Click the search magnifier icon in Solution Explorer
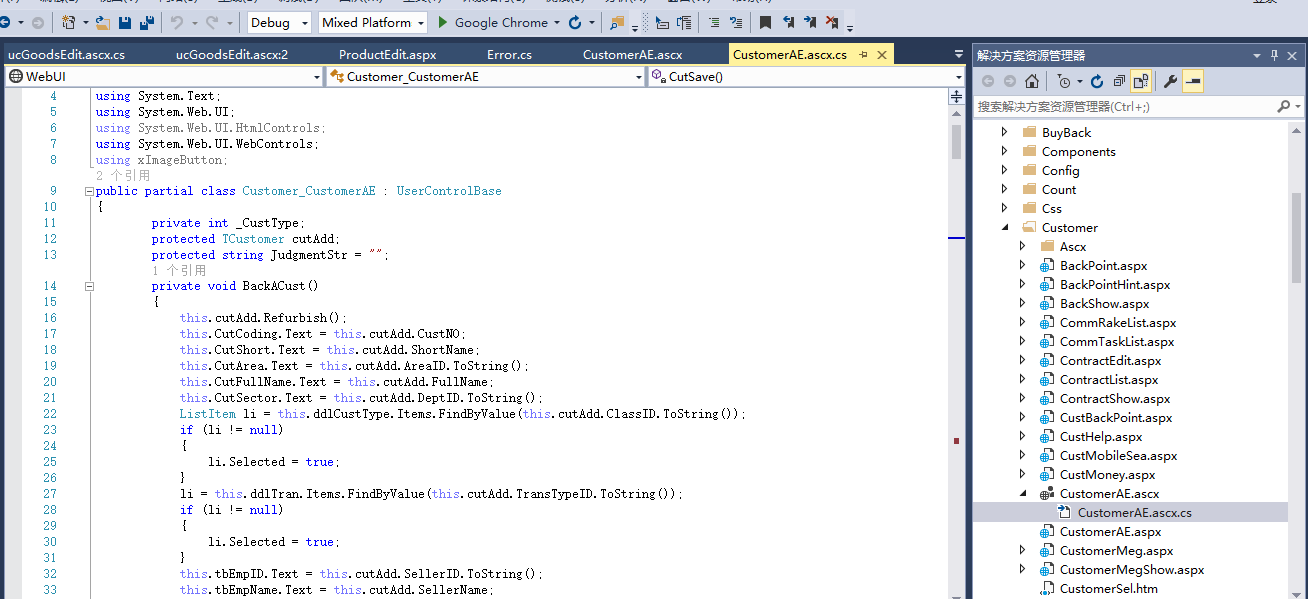 click(x=1283, y=106)
